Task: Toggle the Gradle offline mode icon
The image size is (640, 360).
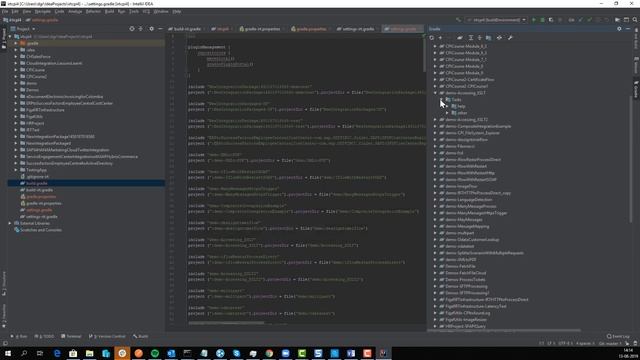Action: pos(499,38)
